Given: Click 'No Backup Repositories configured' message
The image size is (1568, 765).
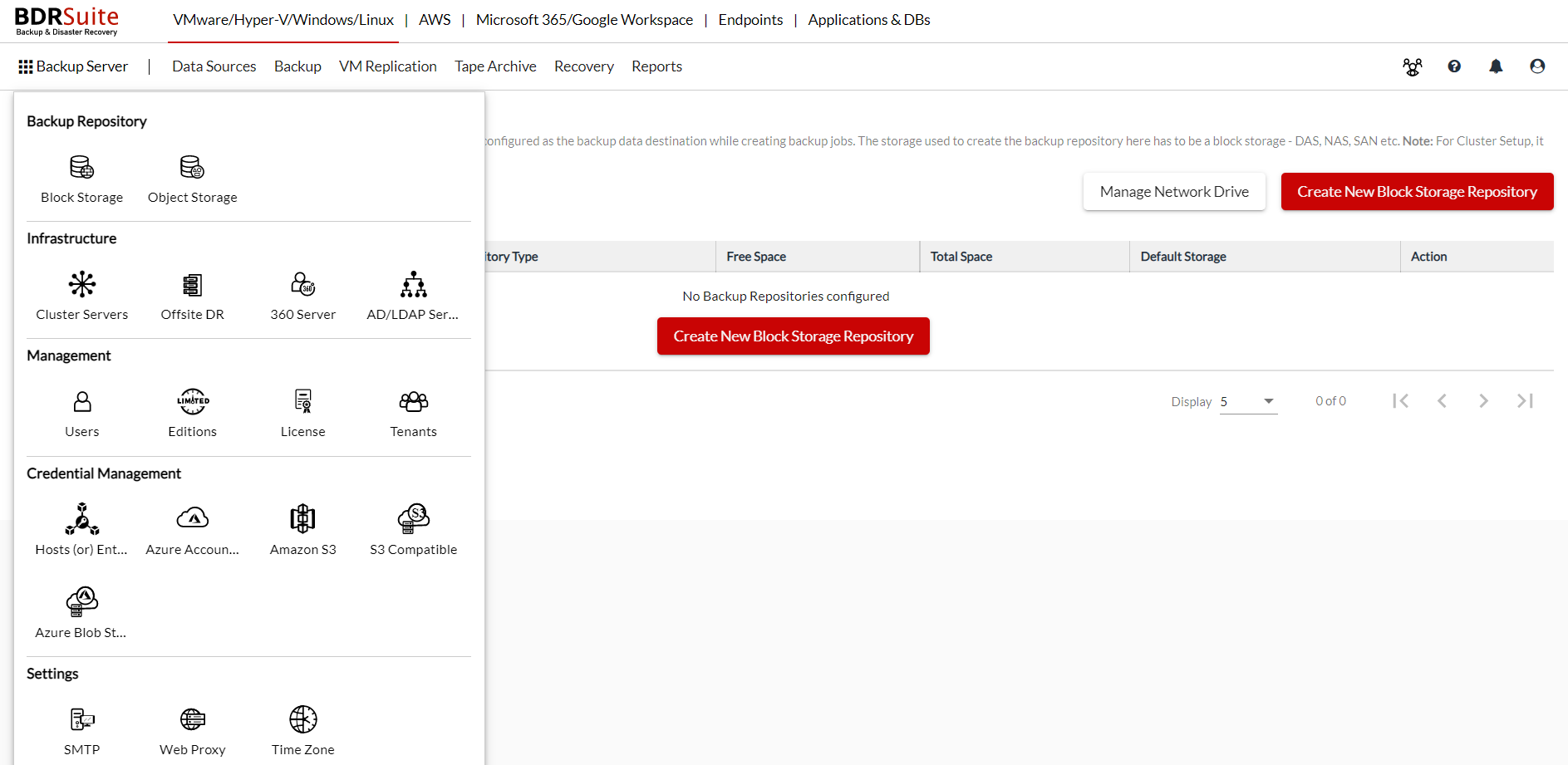Looking at the screenshot, I should (x=786, y=297).
